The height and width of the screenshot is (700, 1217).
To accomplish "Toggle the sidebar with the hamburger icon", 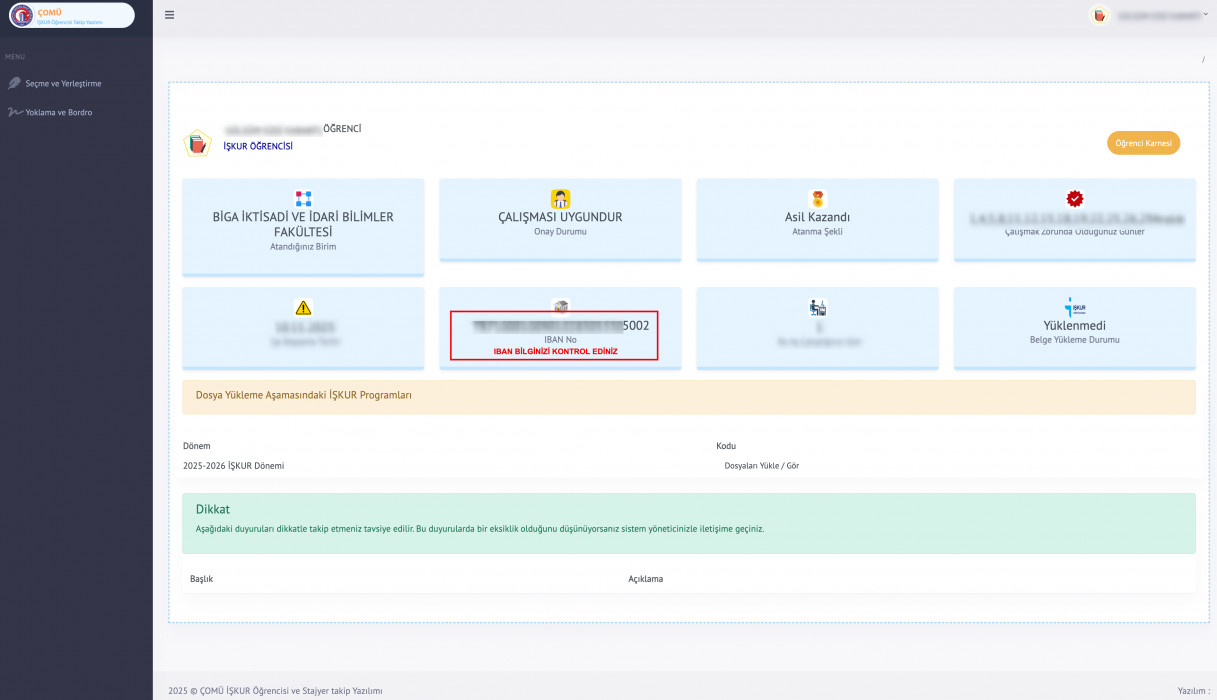I will [169, 15].
